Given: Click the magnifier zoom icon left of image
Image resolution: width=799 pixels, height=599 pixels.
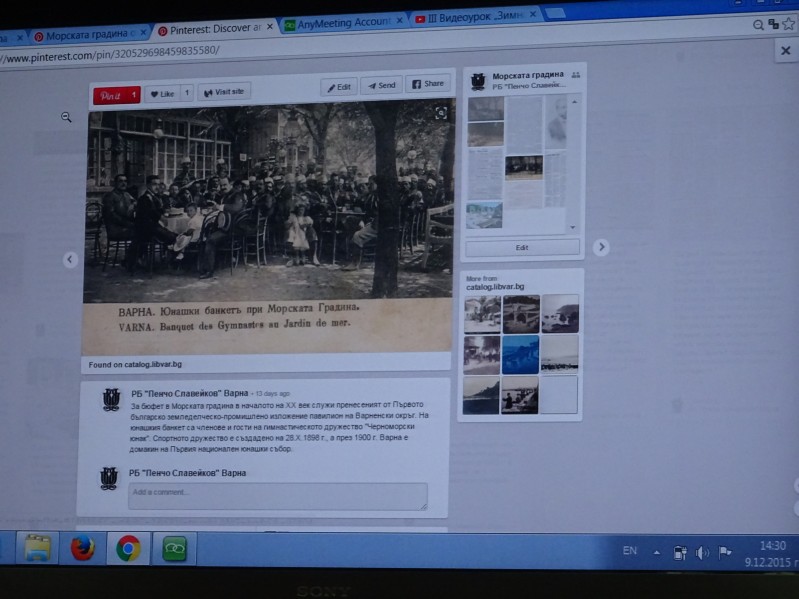Looking at the screenshot, I should [x=67, y=117].
